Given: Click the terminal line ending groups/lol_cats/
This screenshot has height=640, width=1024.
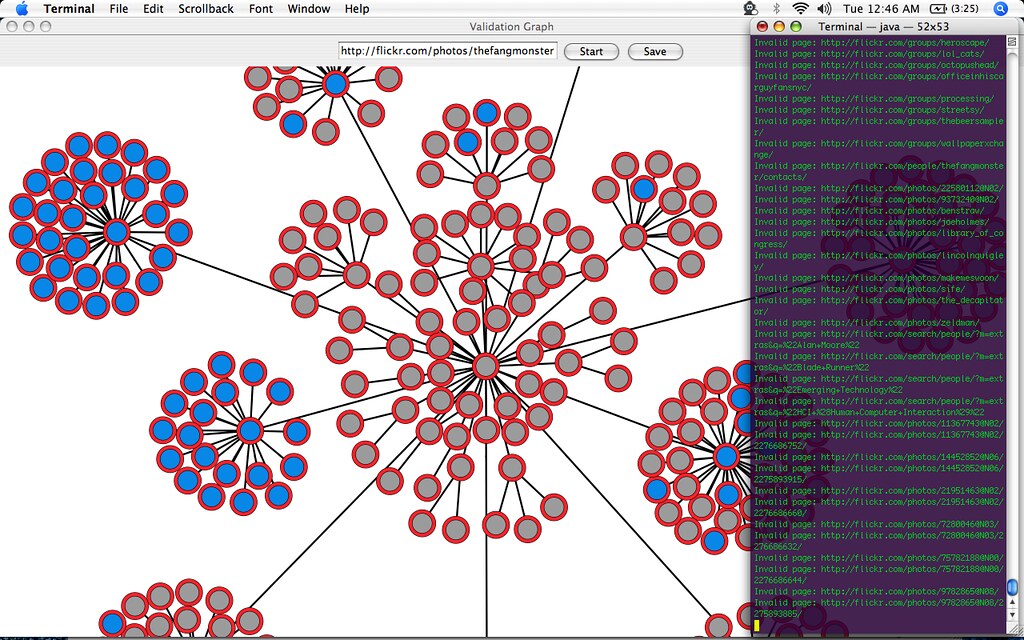Looking at the screenshot, I should tap(869, 54).
